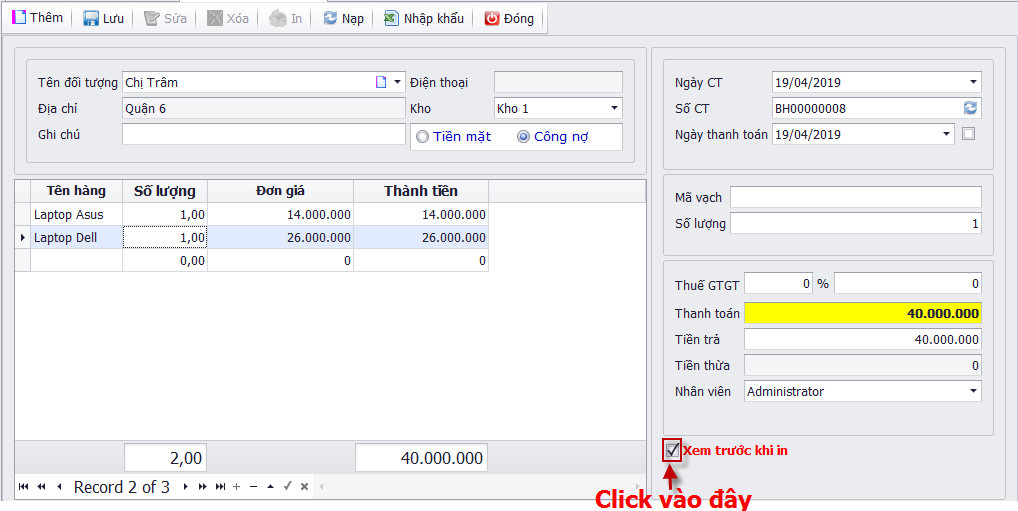This screenshot has height=511, width=1018.
Task: Click the Thêm (add new) toolbar button
Action: [38, 18]
